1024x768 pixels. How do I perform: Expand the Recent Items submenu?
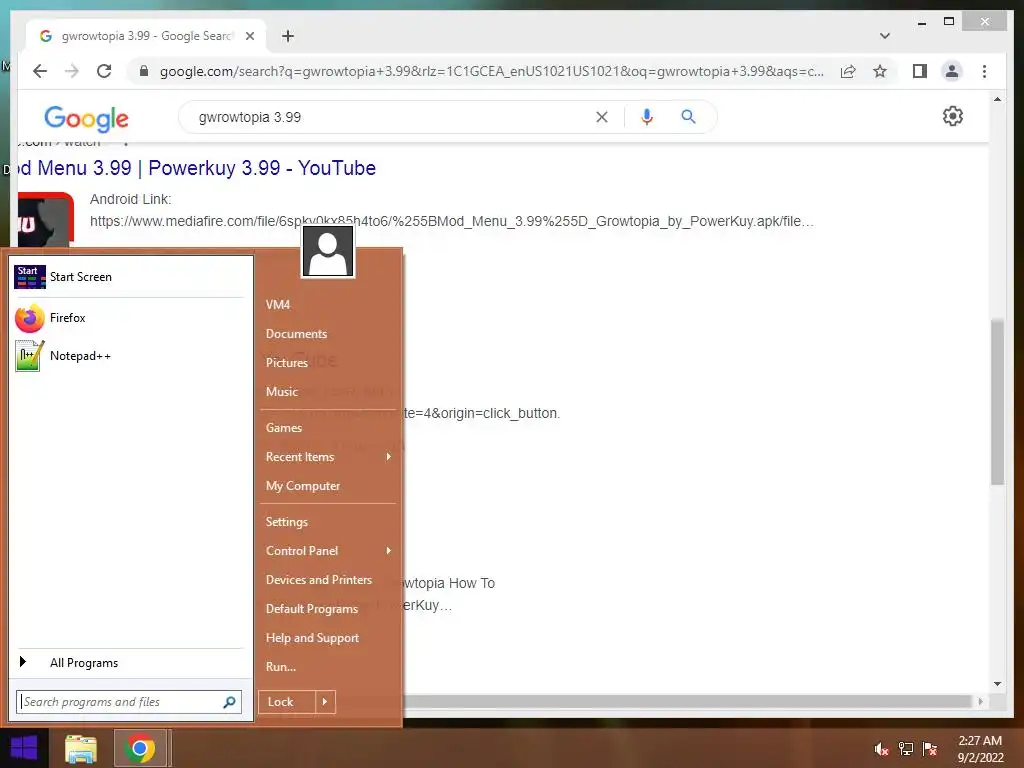pos(328,457)
